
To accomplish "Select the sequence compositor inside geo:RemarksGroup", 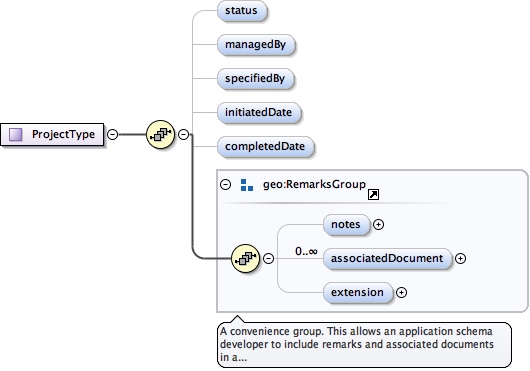I will pos(246,258).
